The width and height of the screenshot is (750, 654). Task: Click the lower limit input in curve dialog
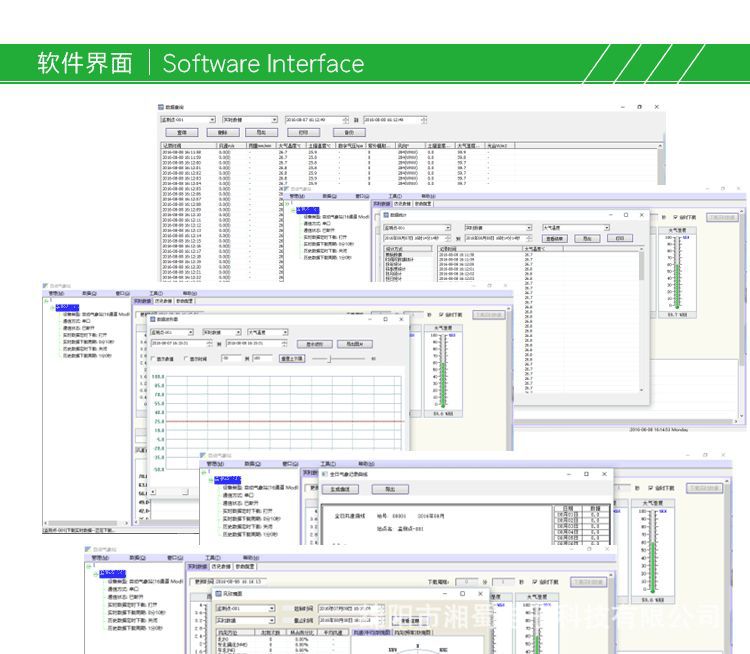[232, 358]
